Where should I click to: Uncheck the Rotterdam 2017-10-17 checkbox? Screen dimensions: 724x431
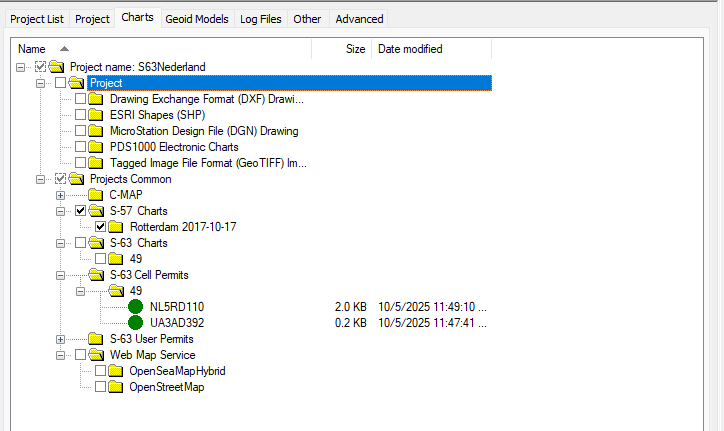[x=101, y=227]
